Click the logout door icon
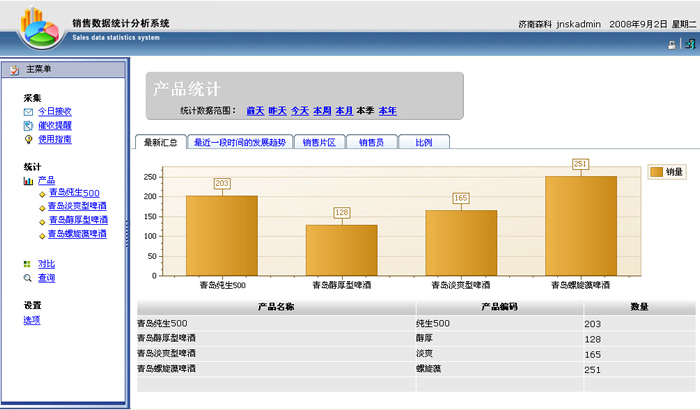 coord(689,44)
